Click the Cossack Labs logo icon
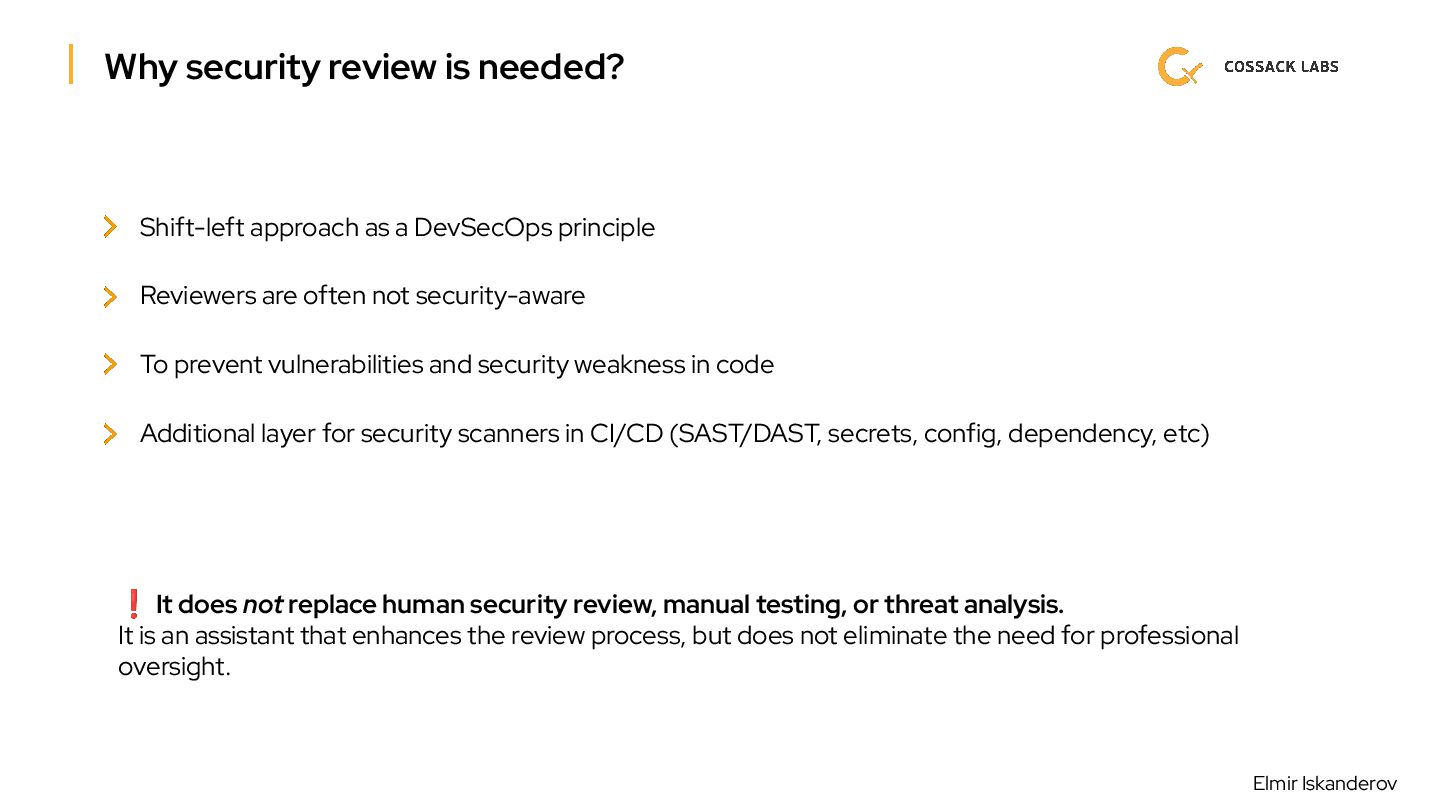The image size is (1440, 810). 1178,67
